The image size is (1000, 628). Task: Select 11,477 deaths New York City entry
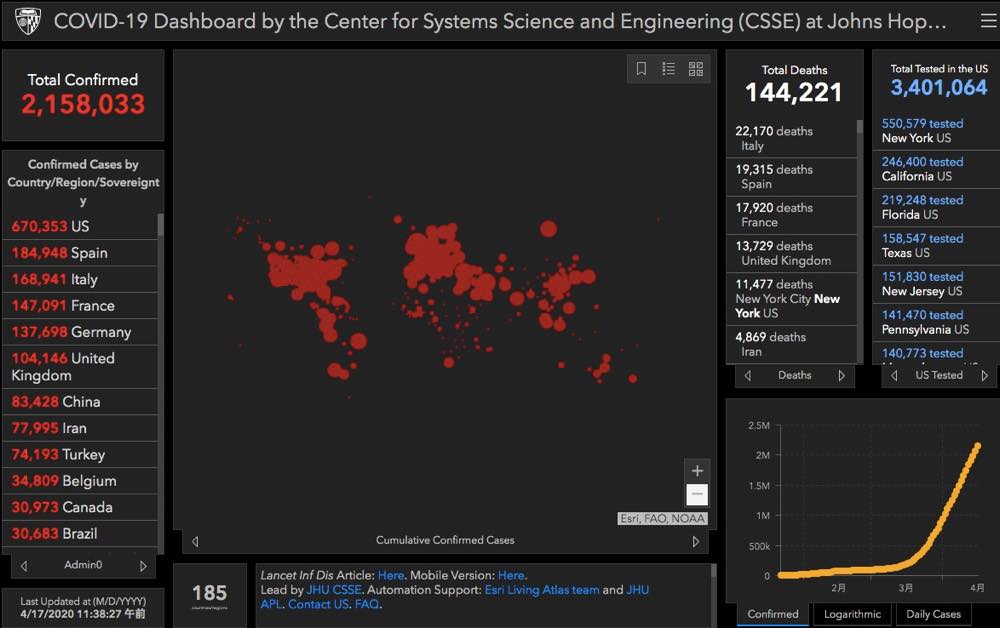[x=791, y=298]
